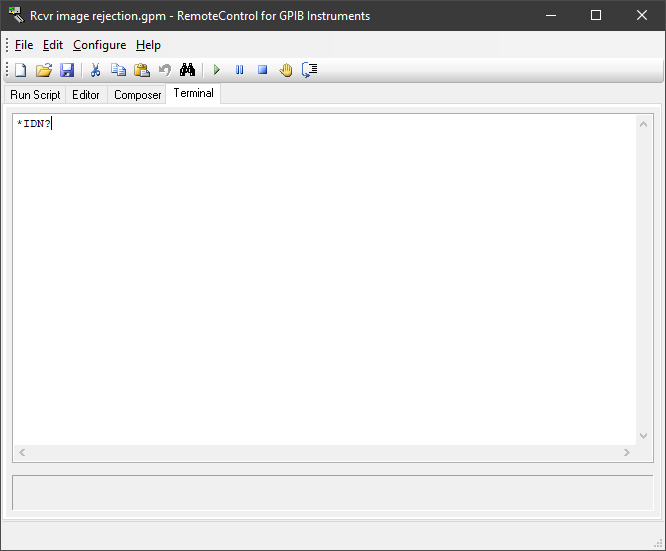Switch to the Run Script tab
The image size is (666, 551).
click(x=35, y=95)
